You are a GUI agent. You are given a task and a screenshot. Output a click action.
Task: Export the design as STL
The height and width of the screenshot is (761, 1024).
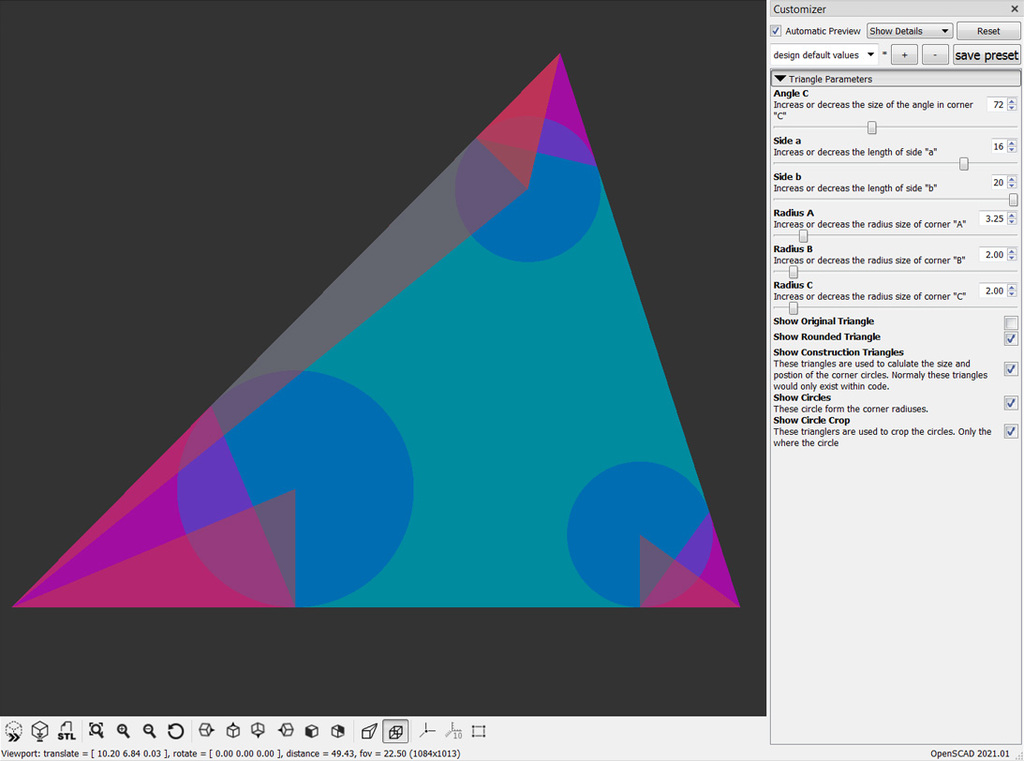[66, 731]
